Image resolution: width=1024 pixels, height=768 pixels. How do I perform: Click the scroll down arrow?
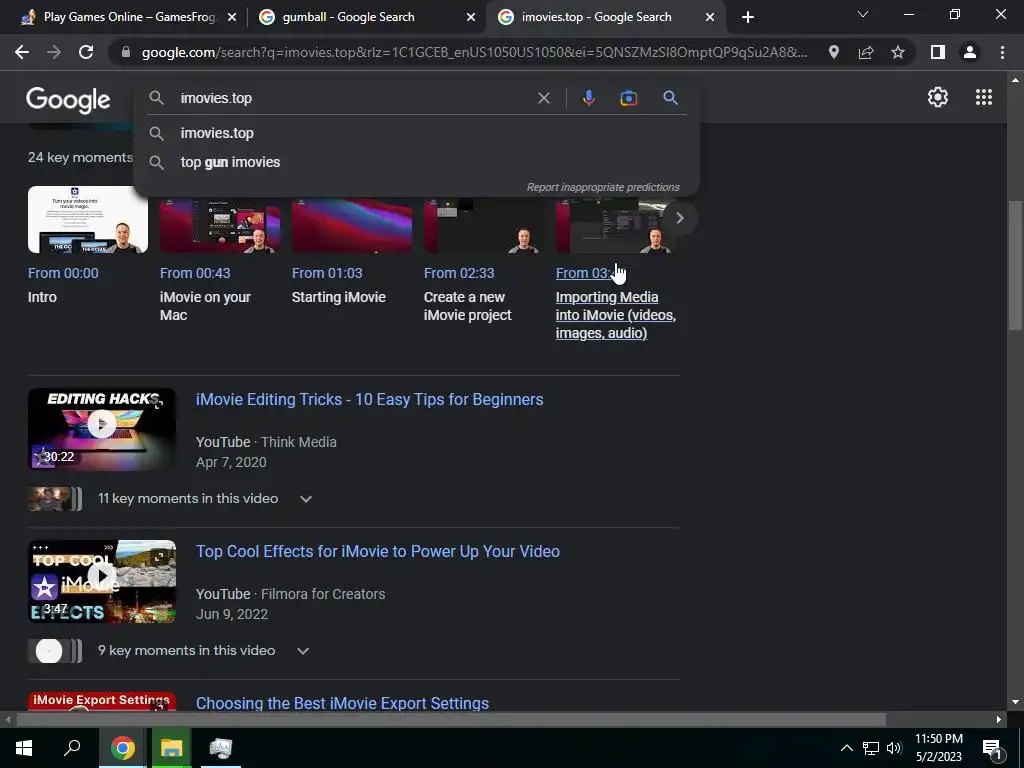tap(1015, 702)
